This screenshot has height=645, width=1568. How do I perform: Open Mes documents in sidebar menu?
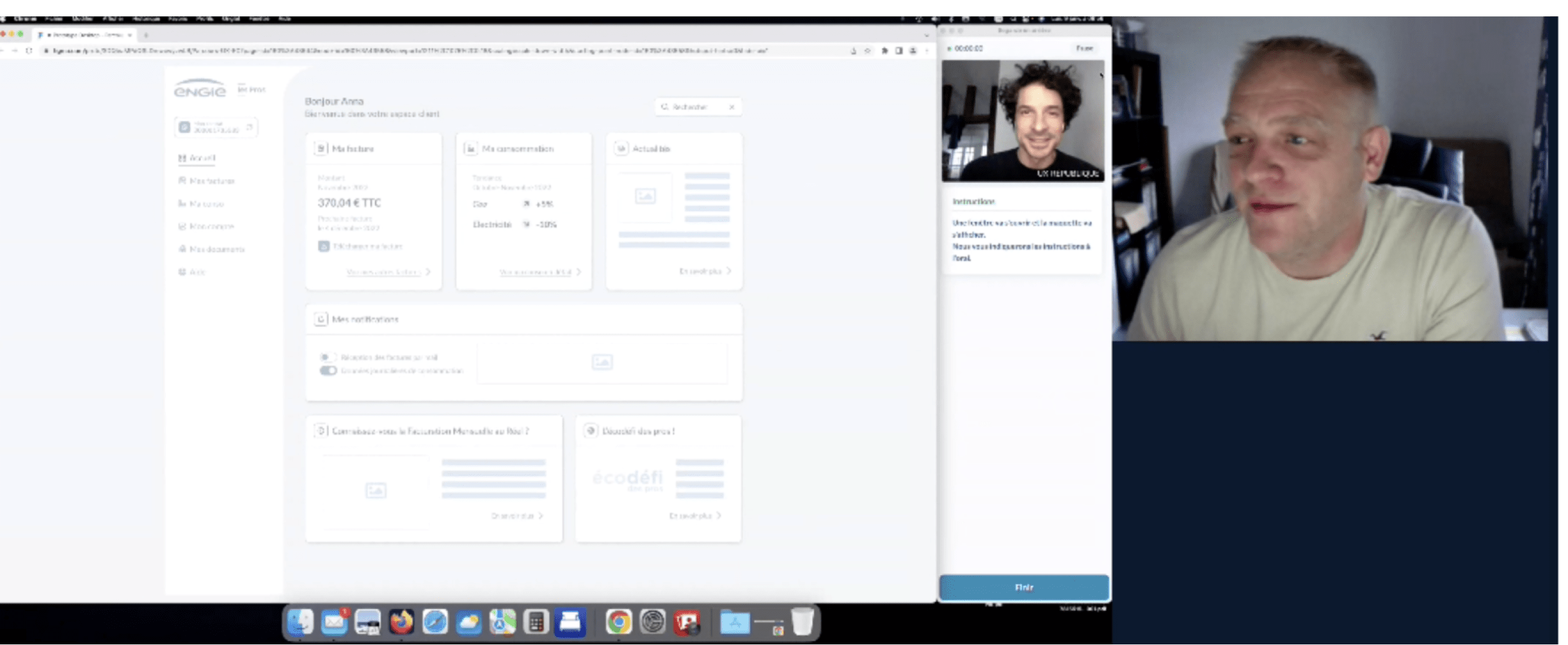pos(216,249)
